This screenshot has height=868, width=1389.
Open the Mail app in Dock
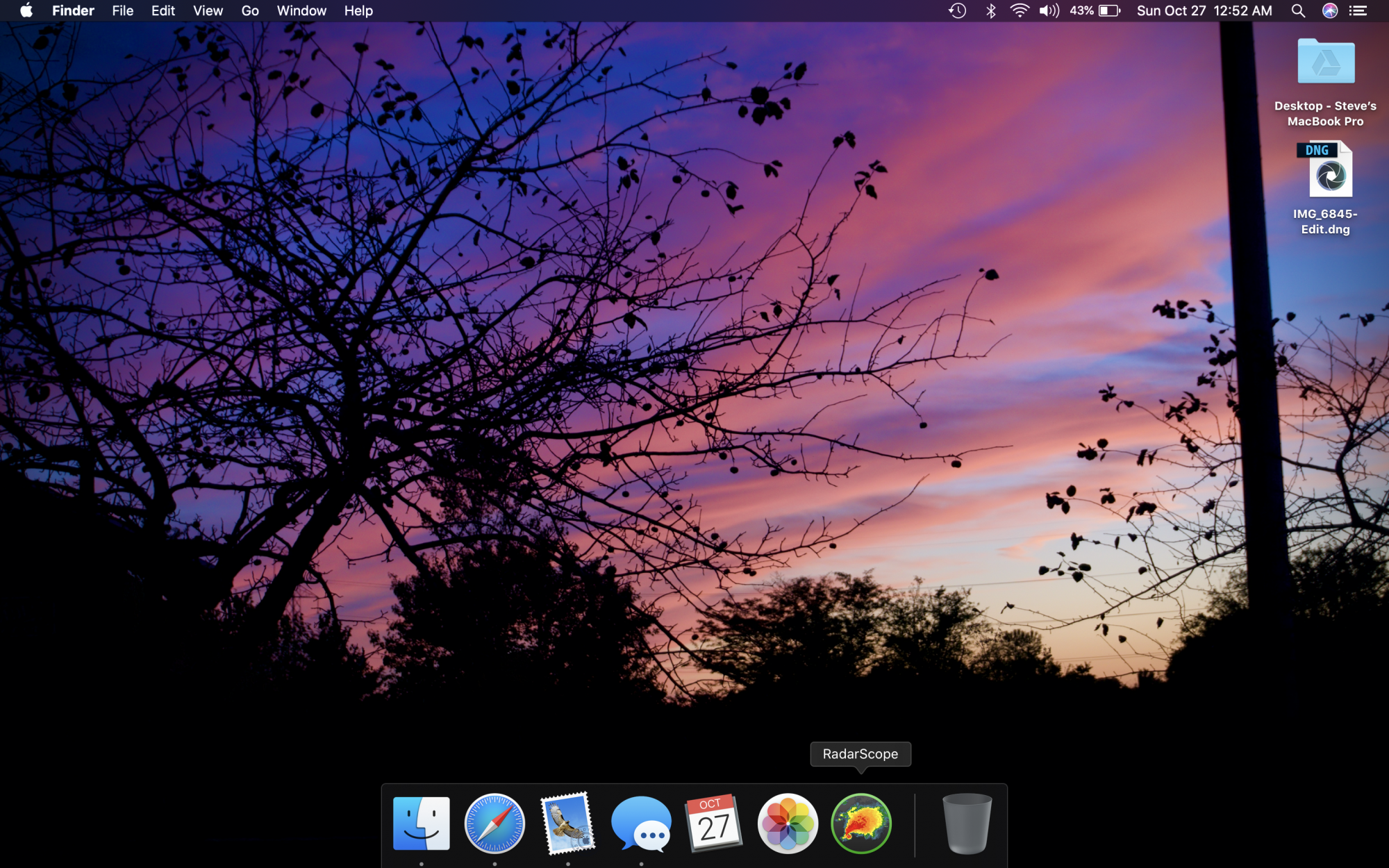tap(568, 824)
